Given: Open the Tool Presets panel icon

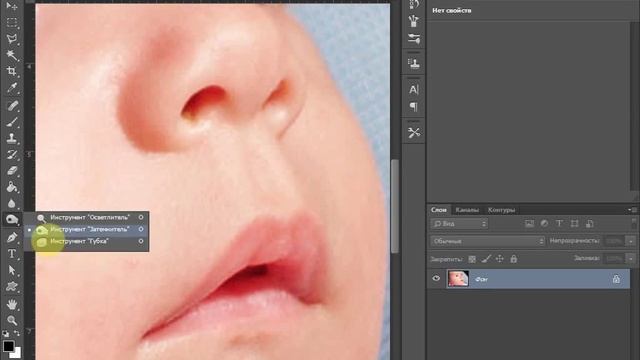Looking at the screenshot, I should [x=414, y=132].
